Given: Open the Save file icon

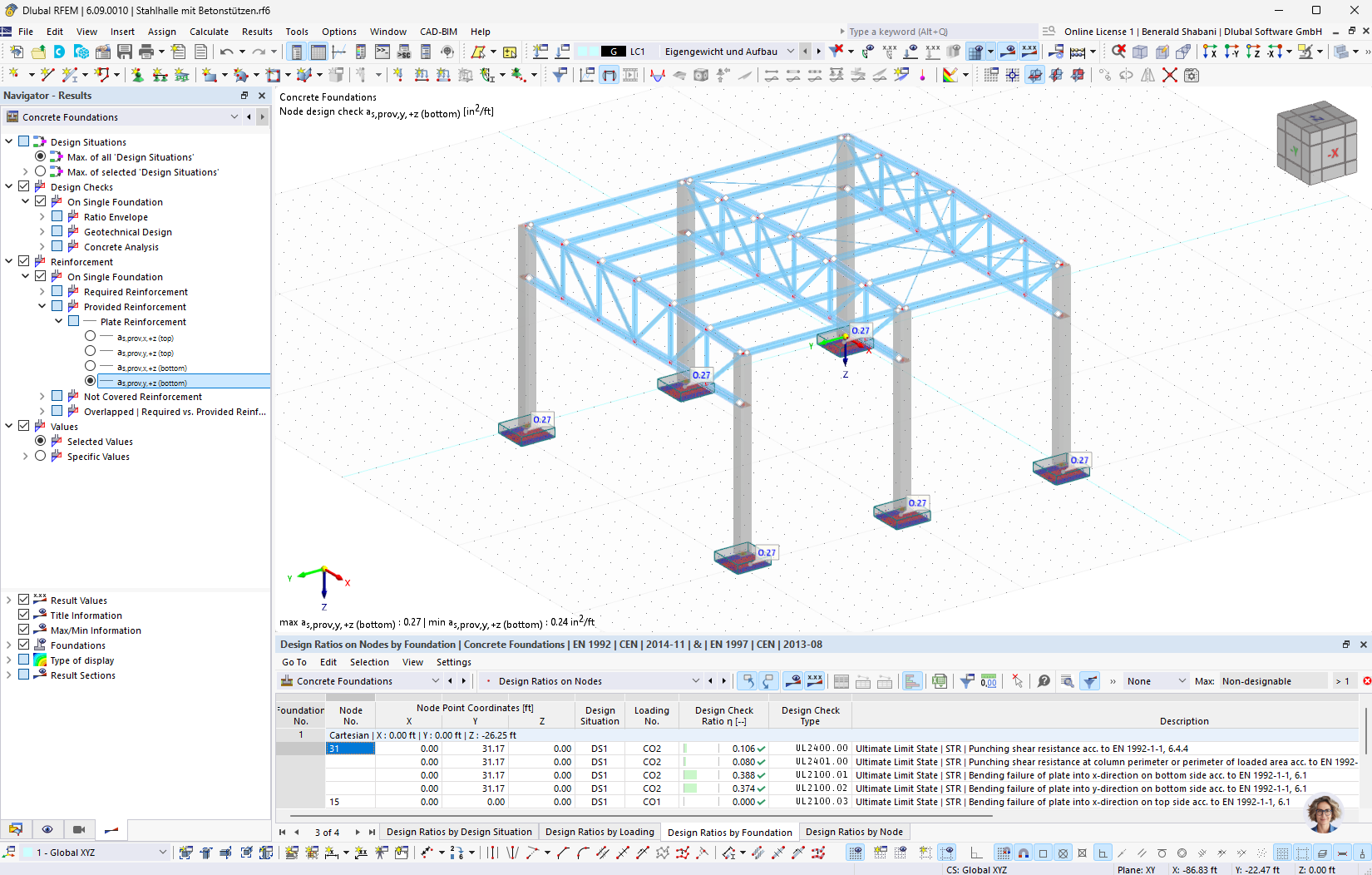Looking at the screenshot, I should 124,51.
